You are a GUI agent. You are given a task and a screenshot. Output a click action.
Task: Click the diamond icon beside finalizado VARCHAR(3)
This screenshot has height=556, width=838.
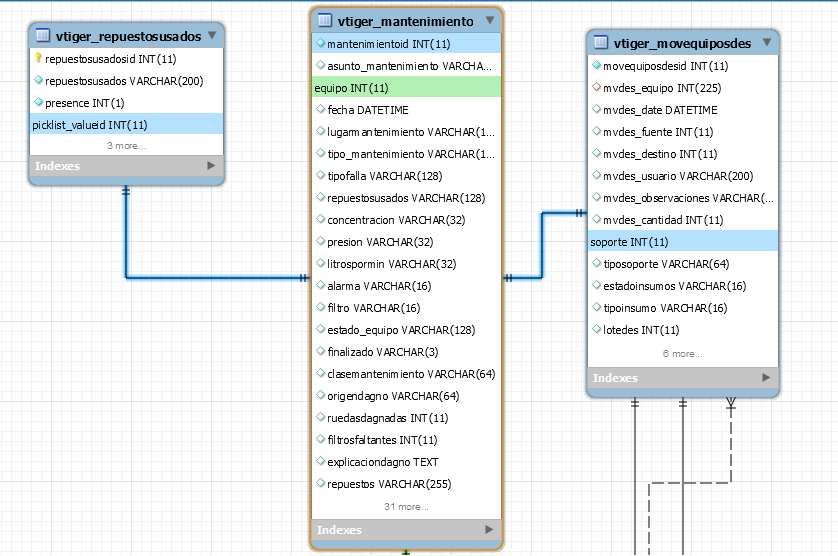click(321, 351)
